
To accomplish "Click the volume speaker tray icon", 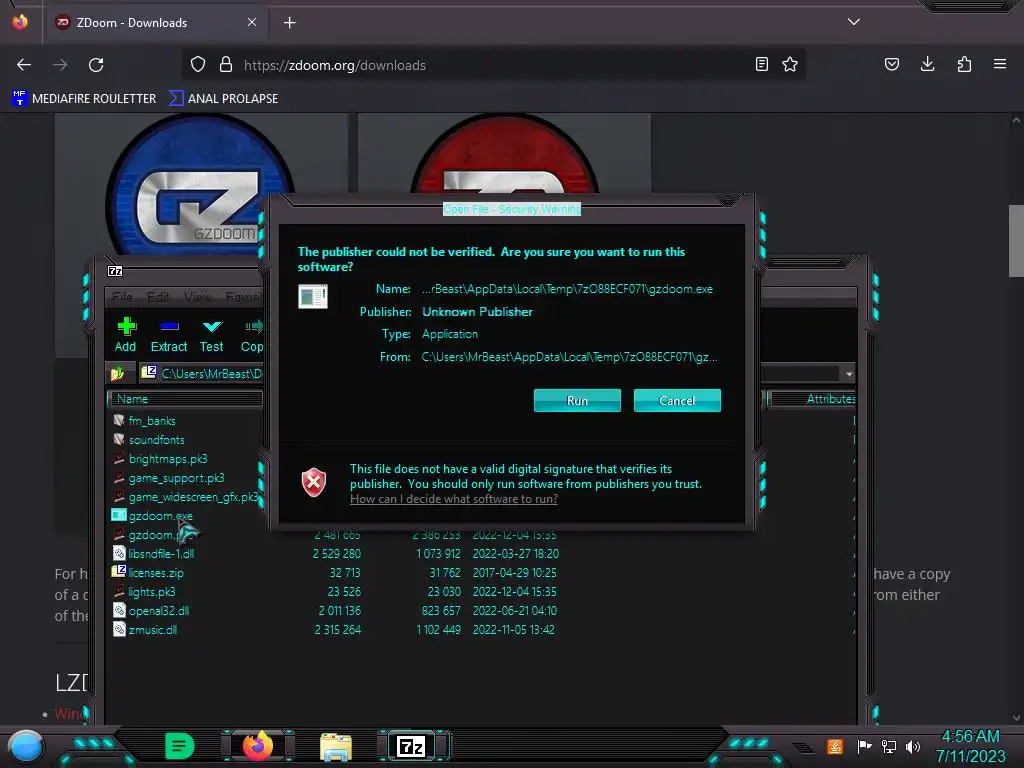I will (913, 746).
